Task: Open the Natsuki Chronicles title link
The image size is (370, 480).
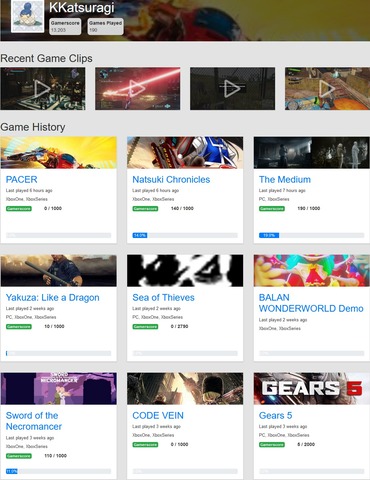Action: (171, 179)
